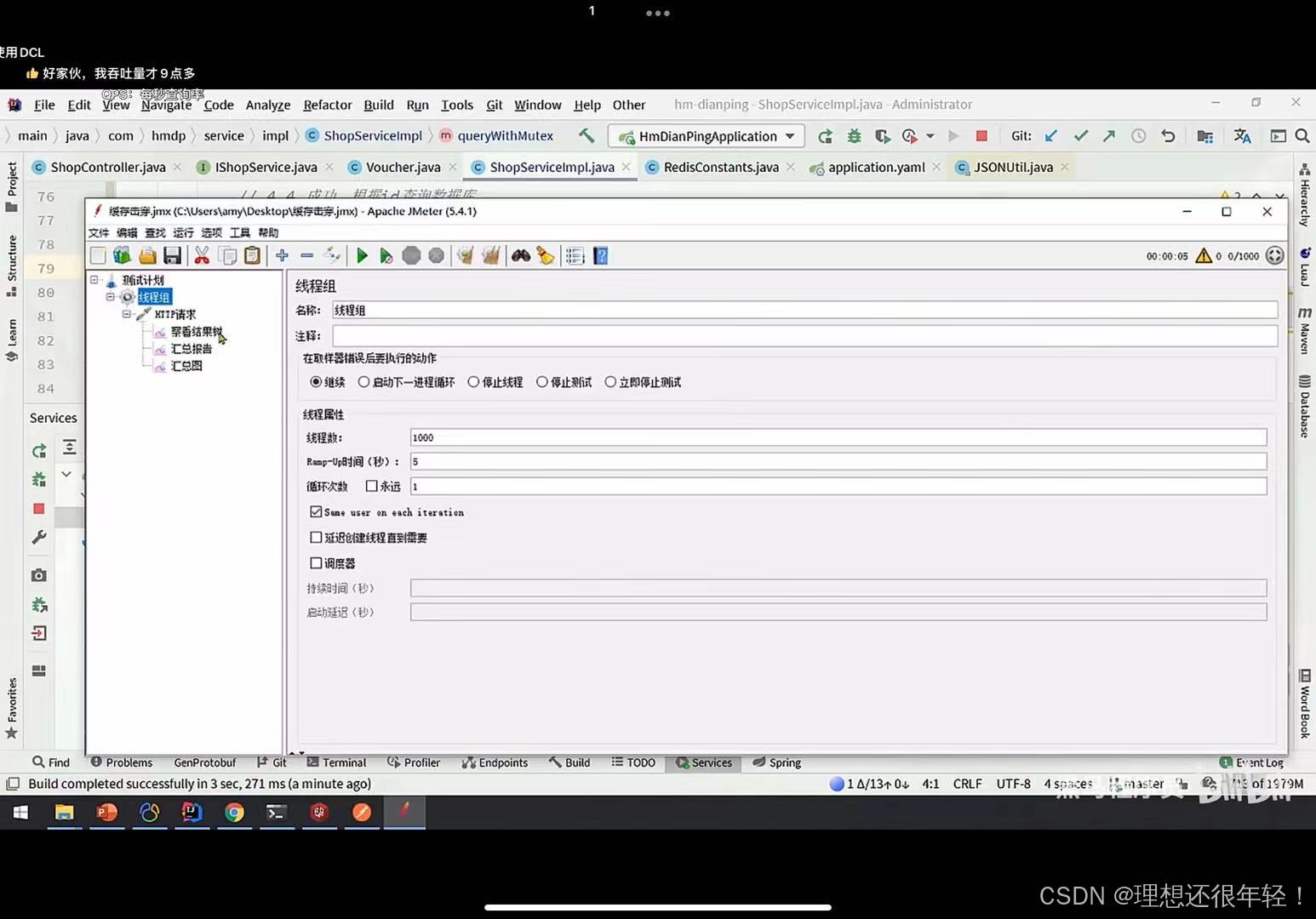This screenshot has height=919, width=1316.
Task: Open the Event Log
Action: tap(1251, 762)
